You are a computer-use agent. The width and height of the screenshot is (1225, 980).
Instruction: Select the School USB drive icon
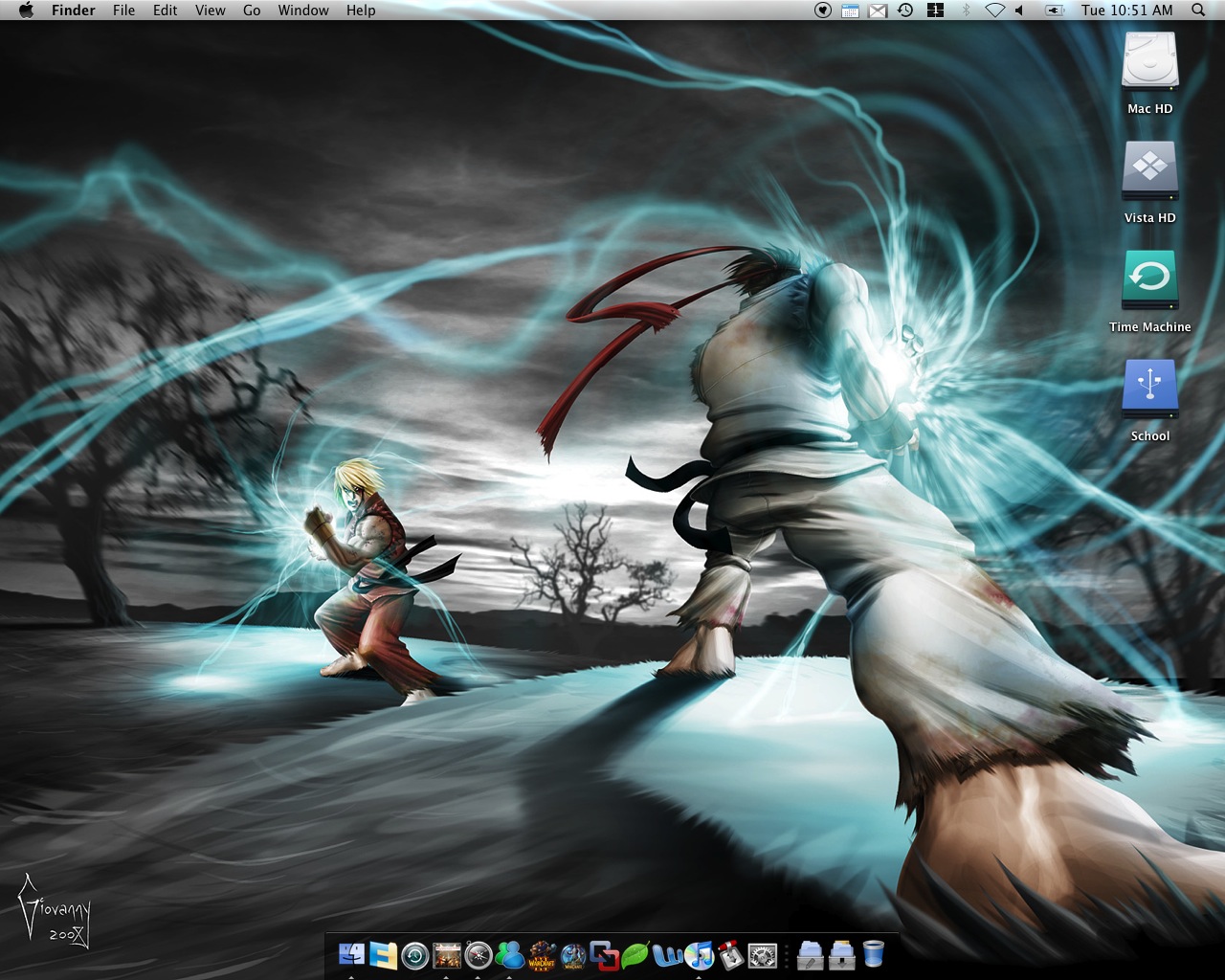click(x=1149, y=390)
